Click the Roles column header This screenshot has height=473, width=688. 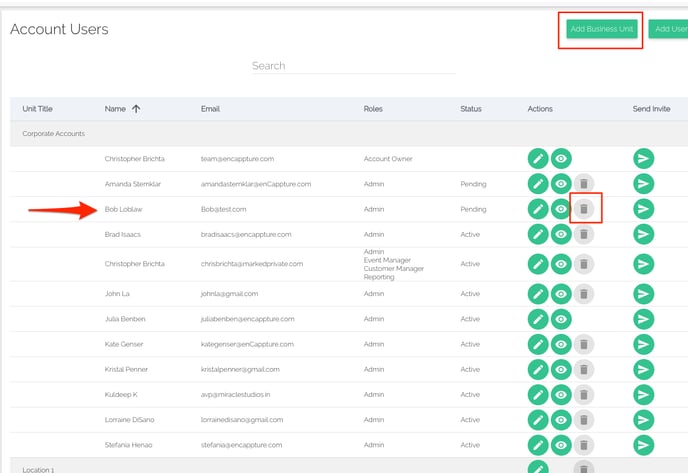pos(373,109)
